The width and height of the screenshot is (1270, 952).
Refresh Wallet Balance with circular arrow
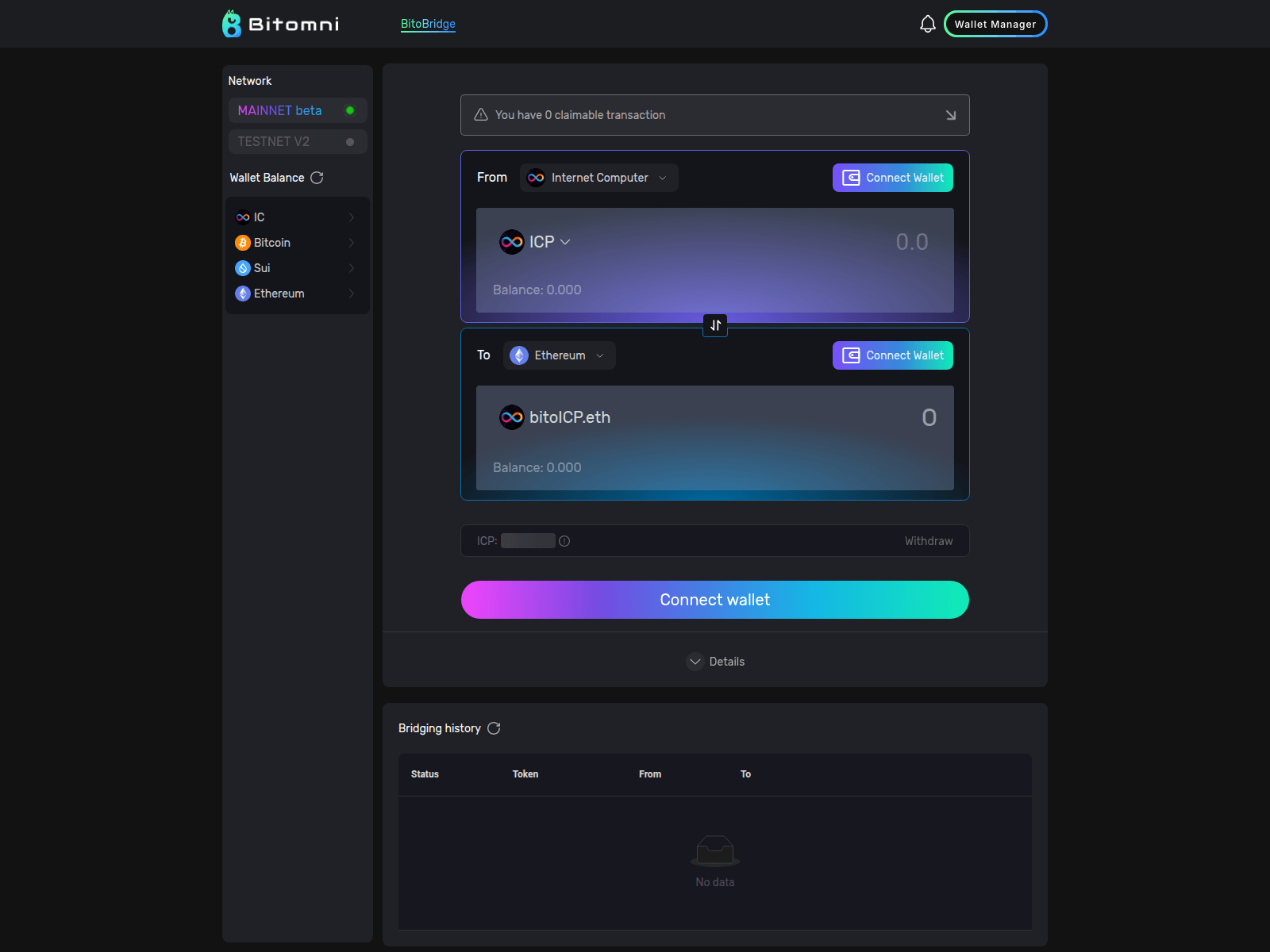(317, 178)
